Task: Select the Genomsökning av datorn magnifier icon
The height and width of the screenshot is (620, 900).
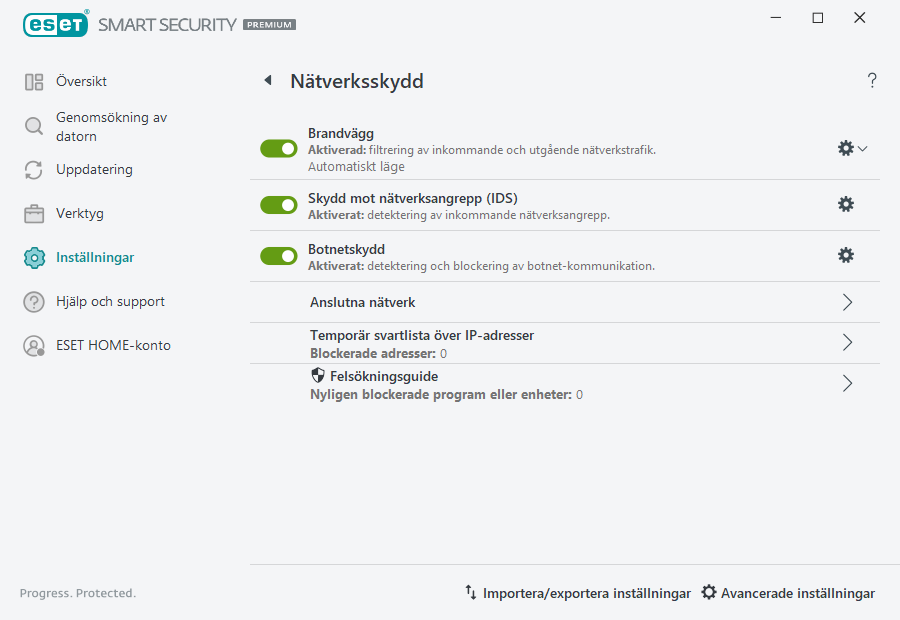Action: click(31, 127)
